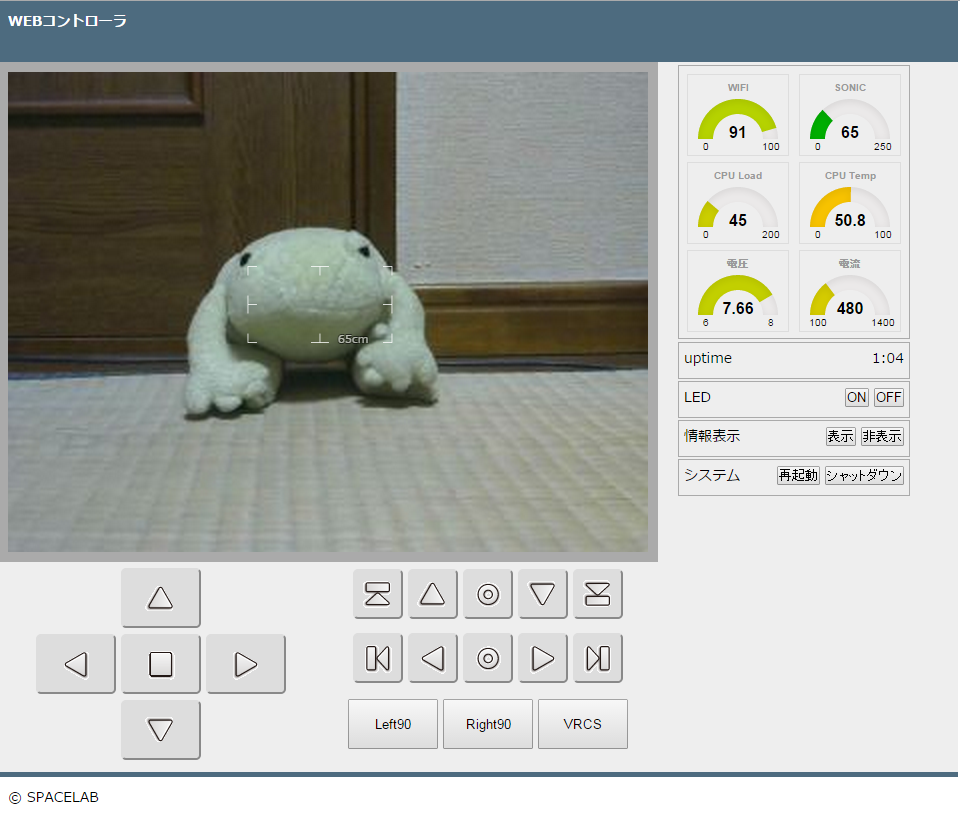The height and width of the screenshot is (818, 960).
Task: Hide info overlay with 非表示 button
Action: pyautogui.click(x=882, y=436)
